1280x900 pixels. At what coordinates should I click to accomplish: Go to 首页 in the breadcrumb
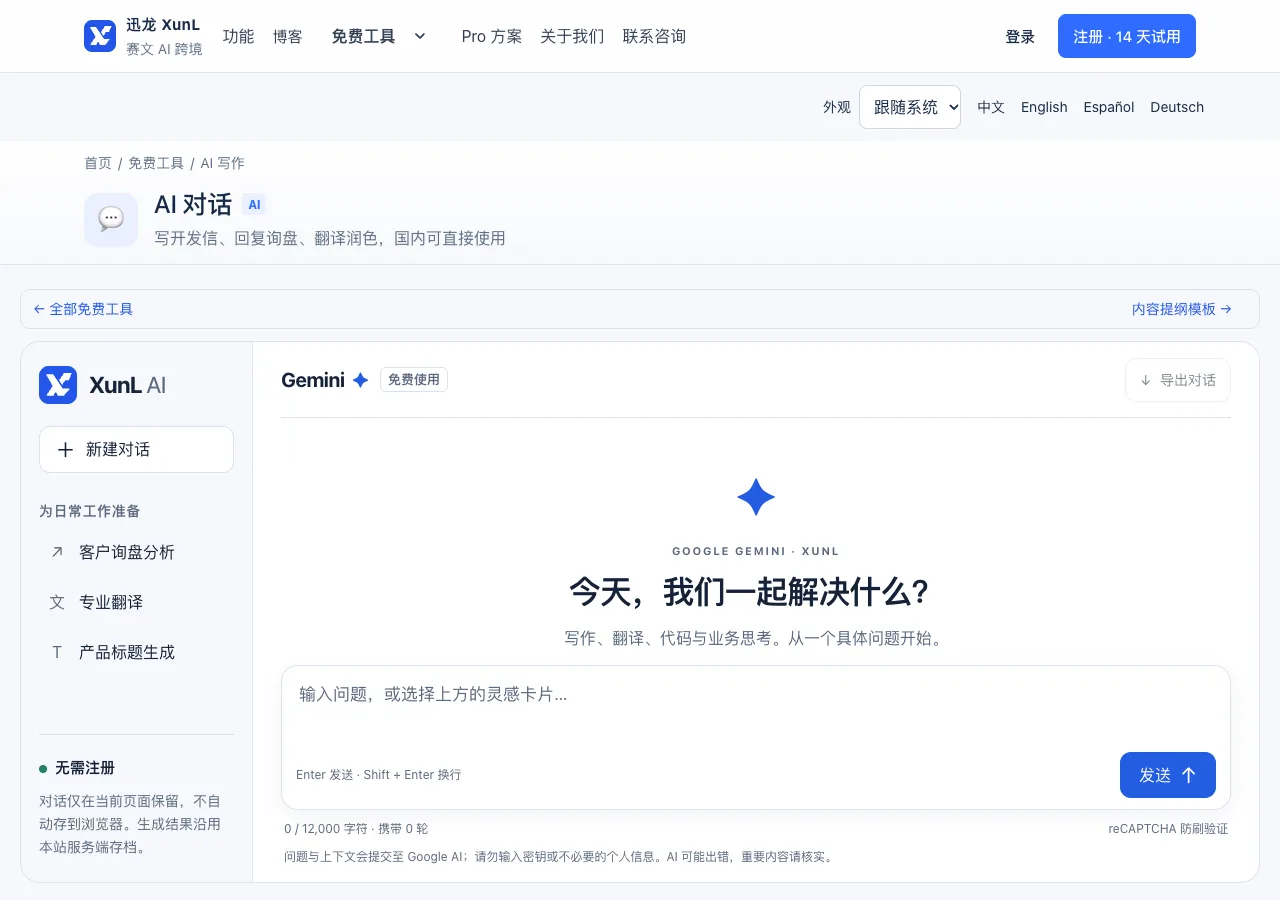pos(98,163)
